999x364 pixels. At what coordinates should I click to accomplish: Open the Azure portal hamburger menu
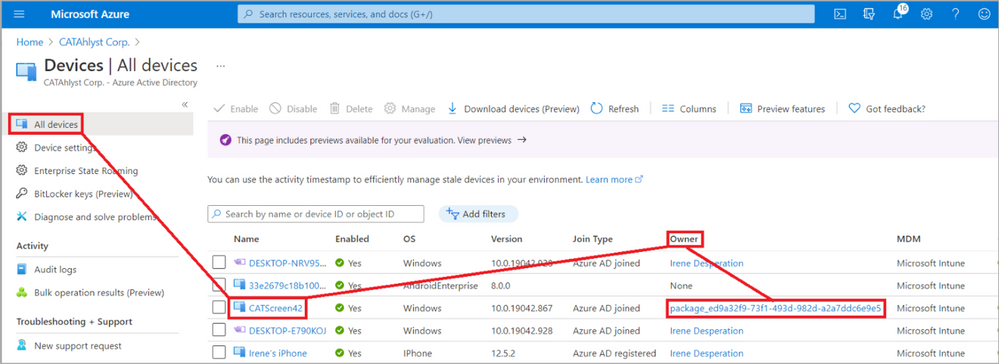[20, 14]
